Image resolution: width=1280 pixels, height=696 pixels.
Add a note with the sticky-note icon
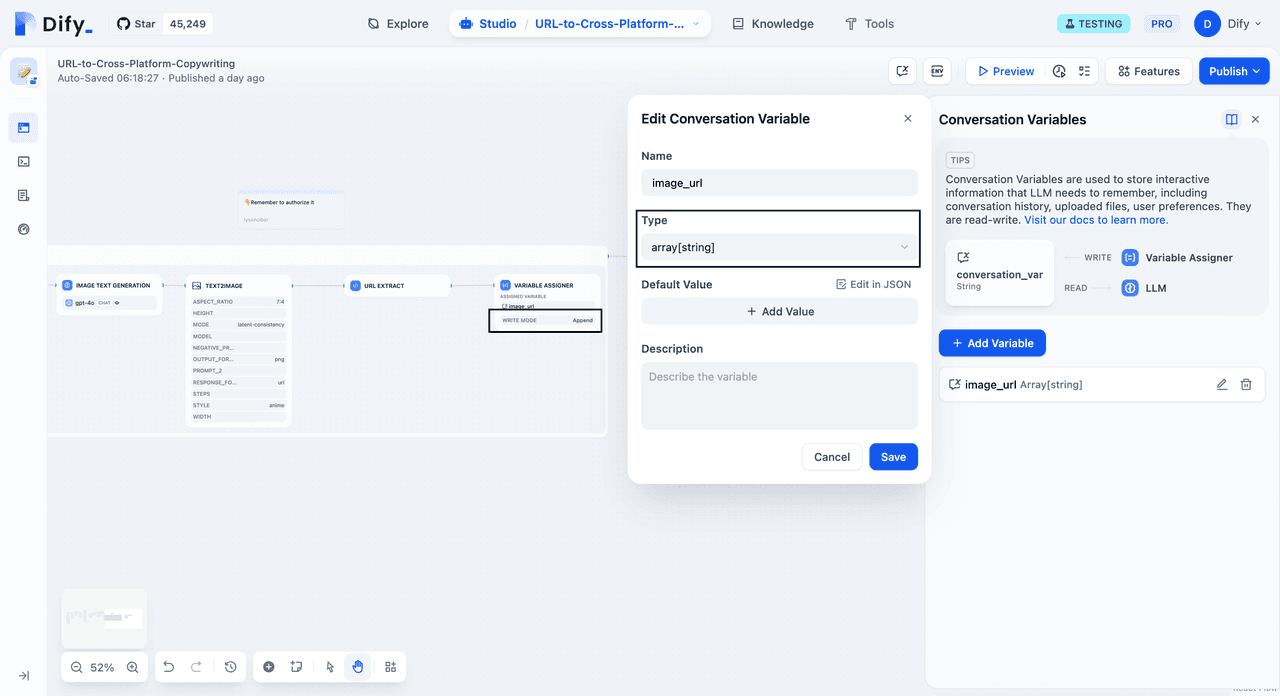(296, 667)
